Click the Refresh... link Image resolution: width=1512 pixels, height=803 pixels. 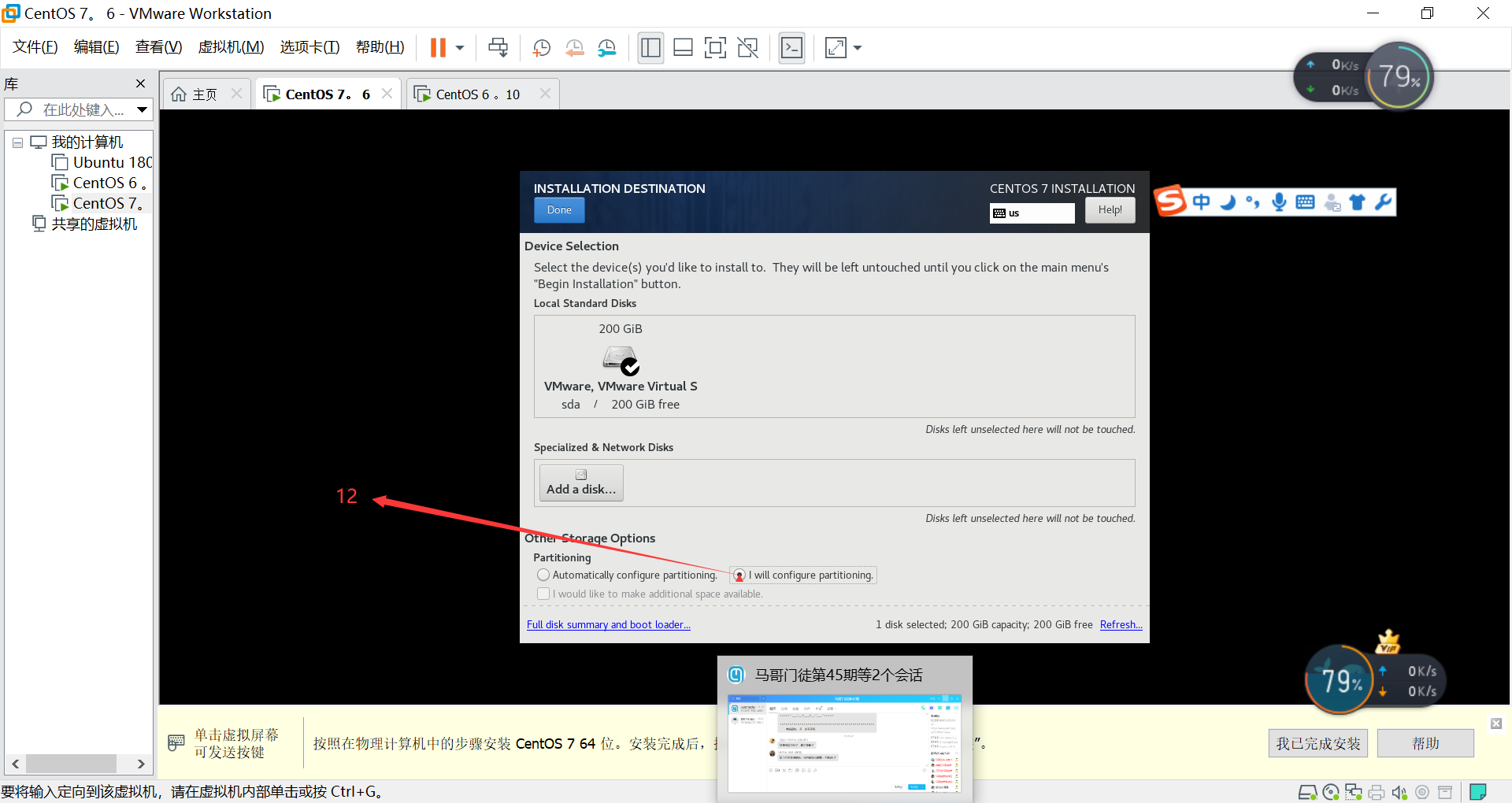[1121, 625]
